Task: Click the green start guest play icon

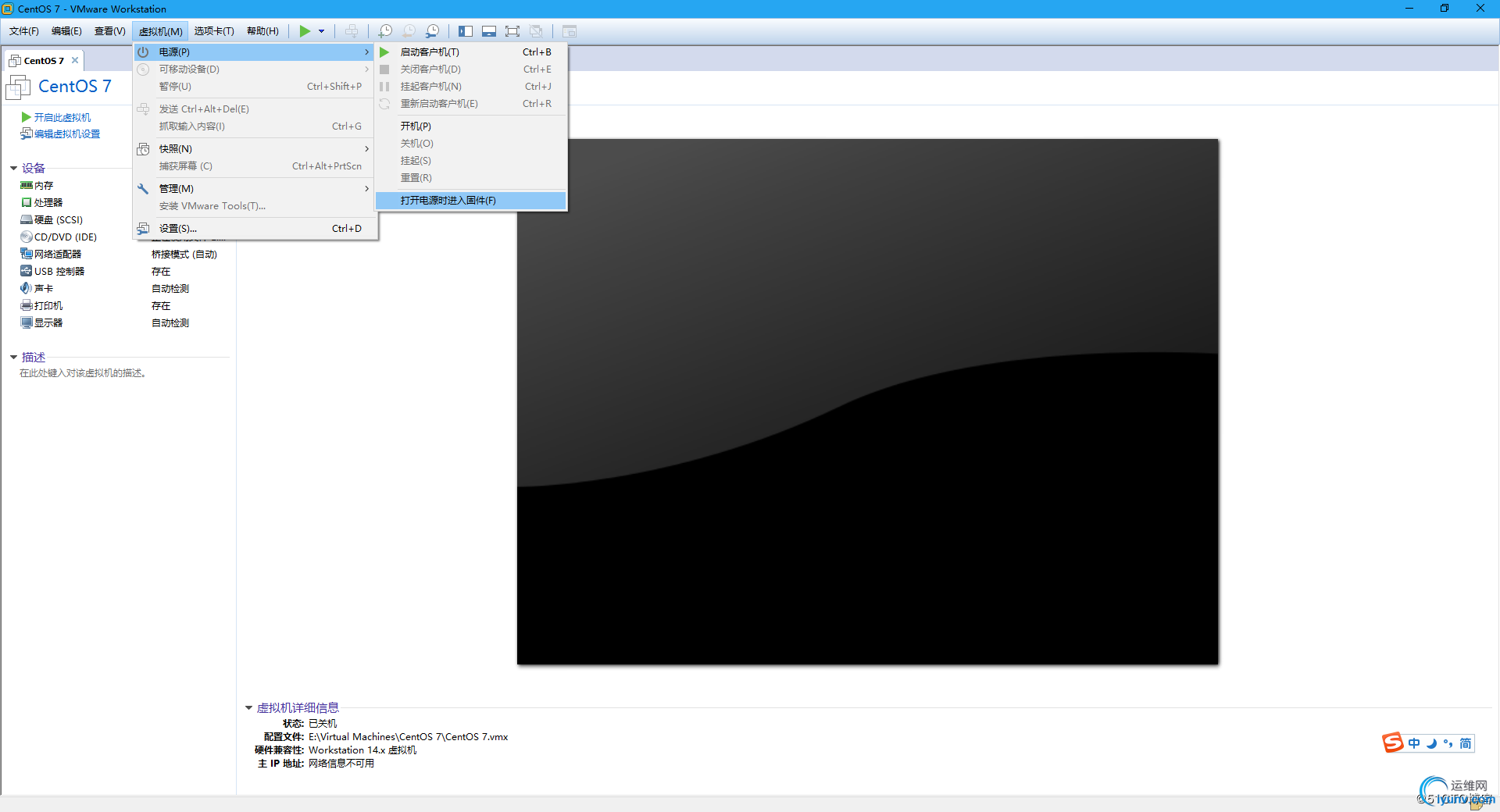Action: tap(384, 52)
